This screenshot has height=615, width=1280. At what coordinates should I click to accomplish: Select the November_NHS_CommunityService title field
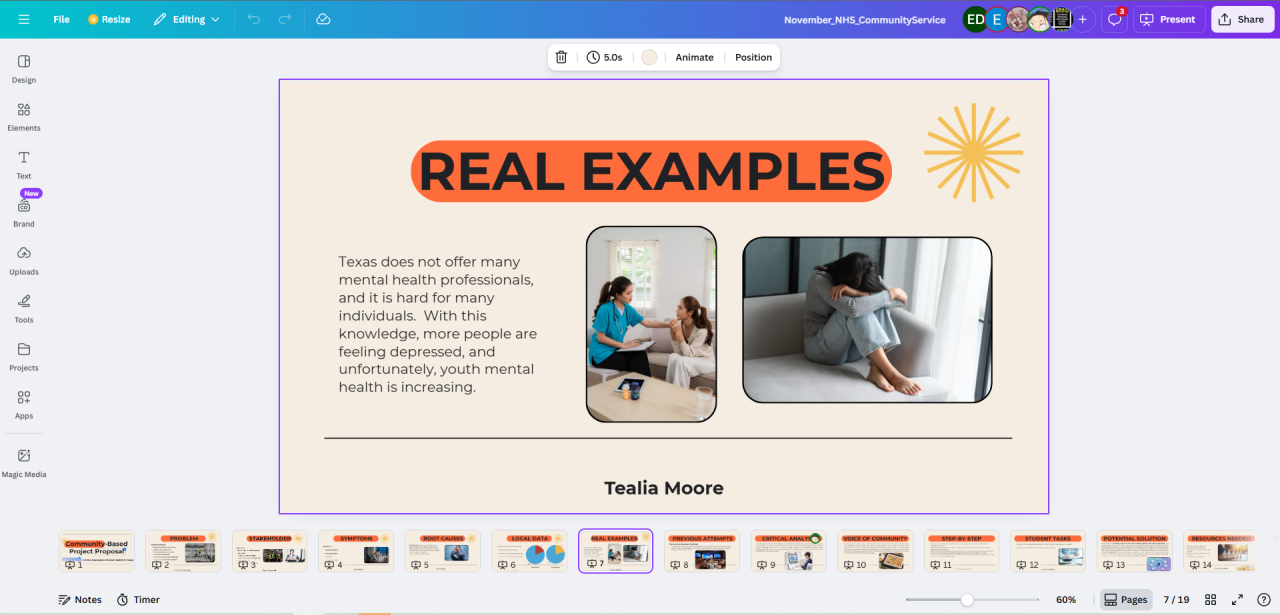point(865,19)
